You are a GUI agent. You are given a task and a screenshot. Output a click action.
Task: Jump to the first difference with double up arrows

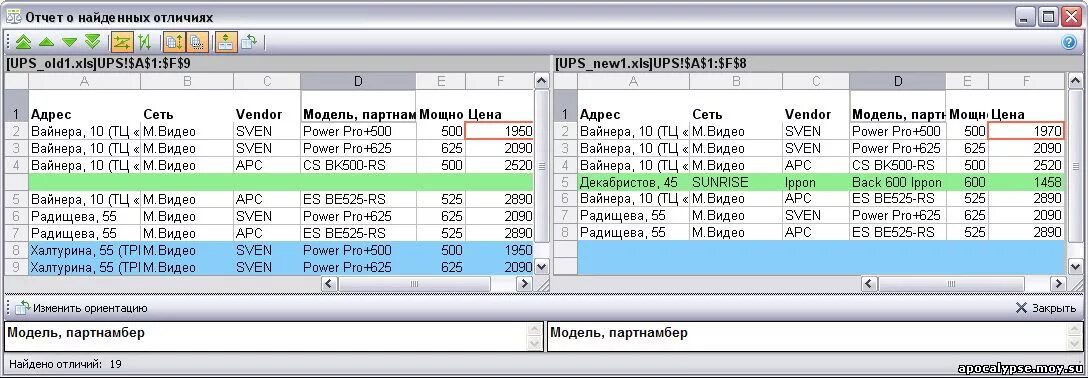point(24,42)
